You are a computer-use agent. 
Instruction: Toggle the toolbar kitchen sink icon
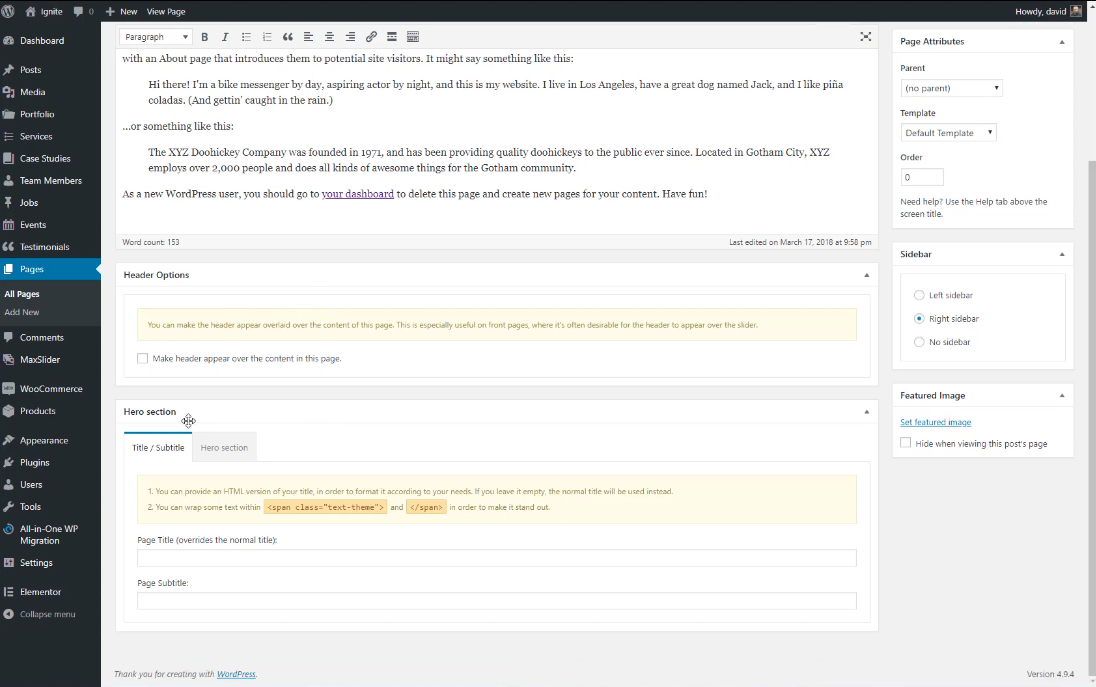pos(413,37)
